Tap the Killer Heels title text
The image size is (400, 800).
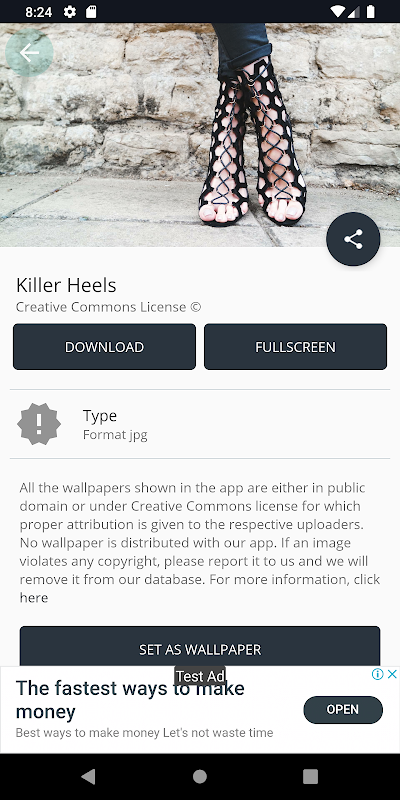[x=66, y=285]
